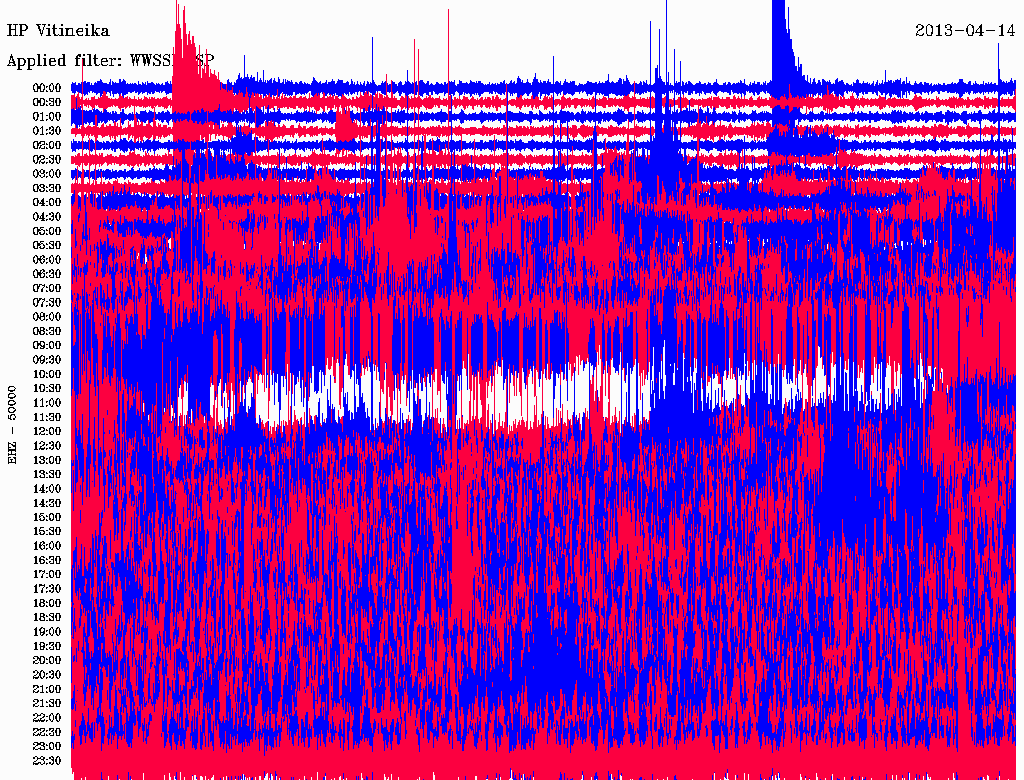Viewport: 1024px width, 780px height.
Task: Click the 00:30 time label
Action: pos(47,103)
